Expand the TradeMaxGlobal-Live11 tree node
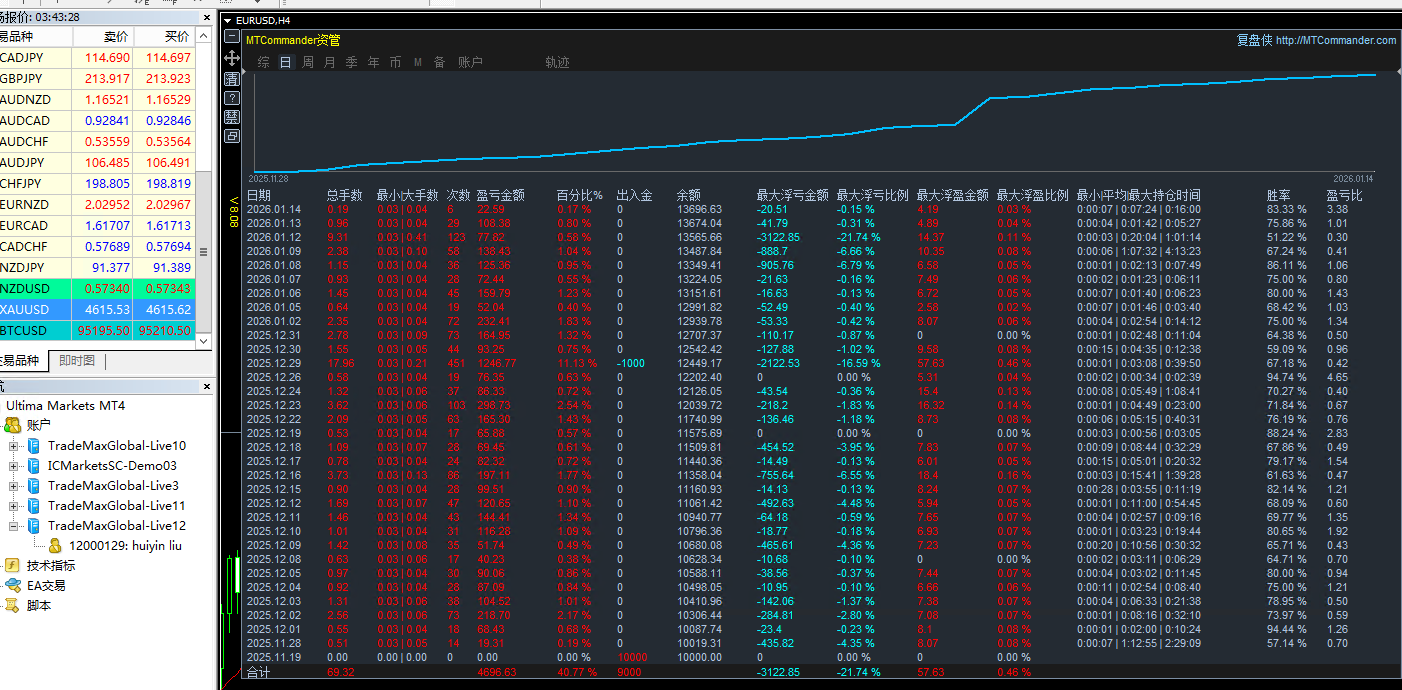The height and width of the screenshot is (690, 1402). pos(14,506)
